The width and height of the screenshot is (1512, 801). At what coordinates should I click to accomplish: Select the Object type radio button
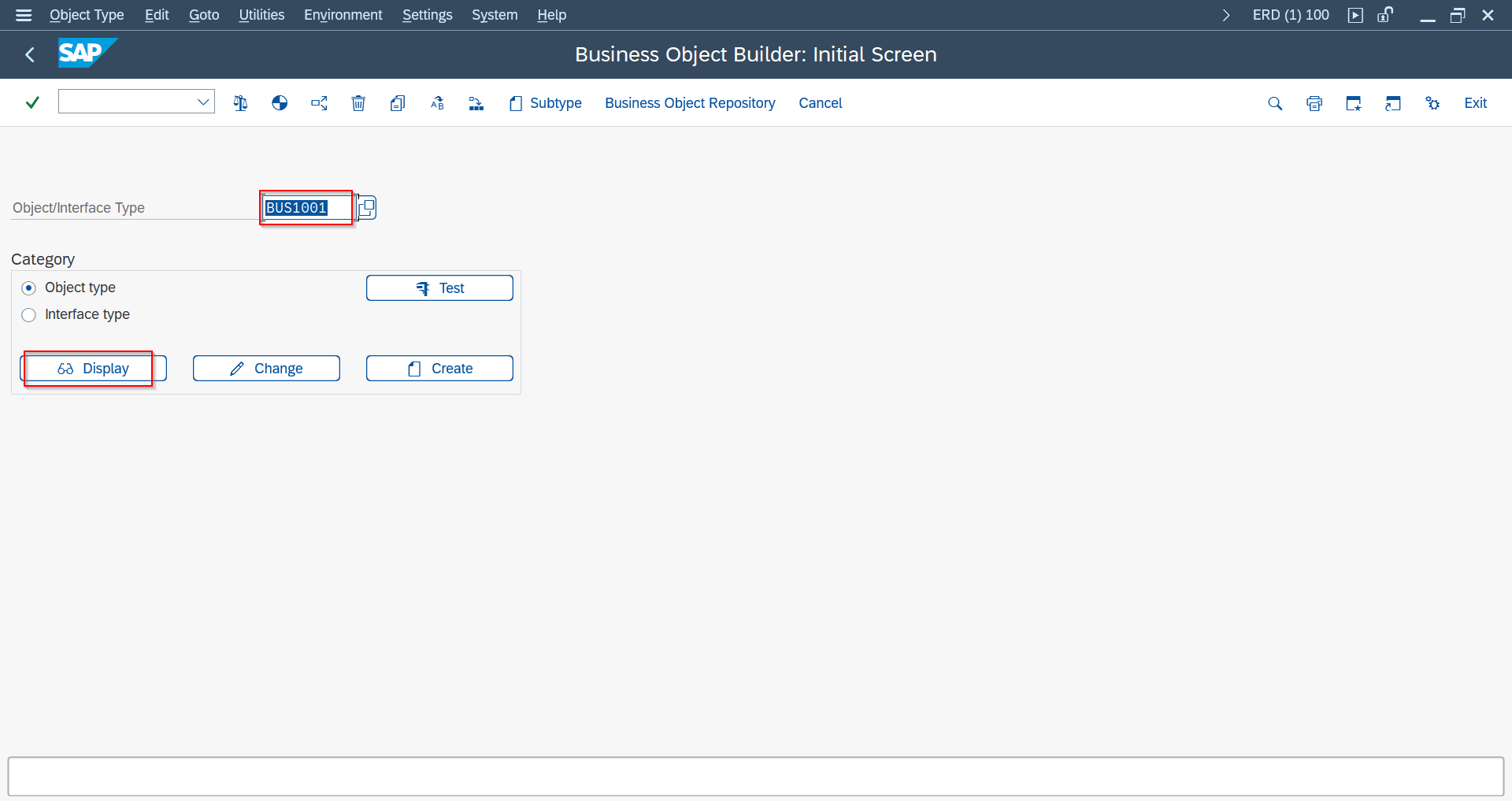pyautogui.click(x=29, y=288)
